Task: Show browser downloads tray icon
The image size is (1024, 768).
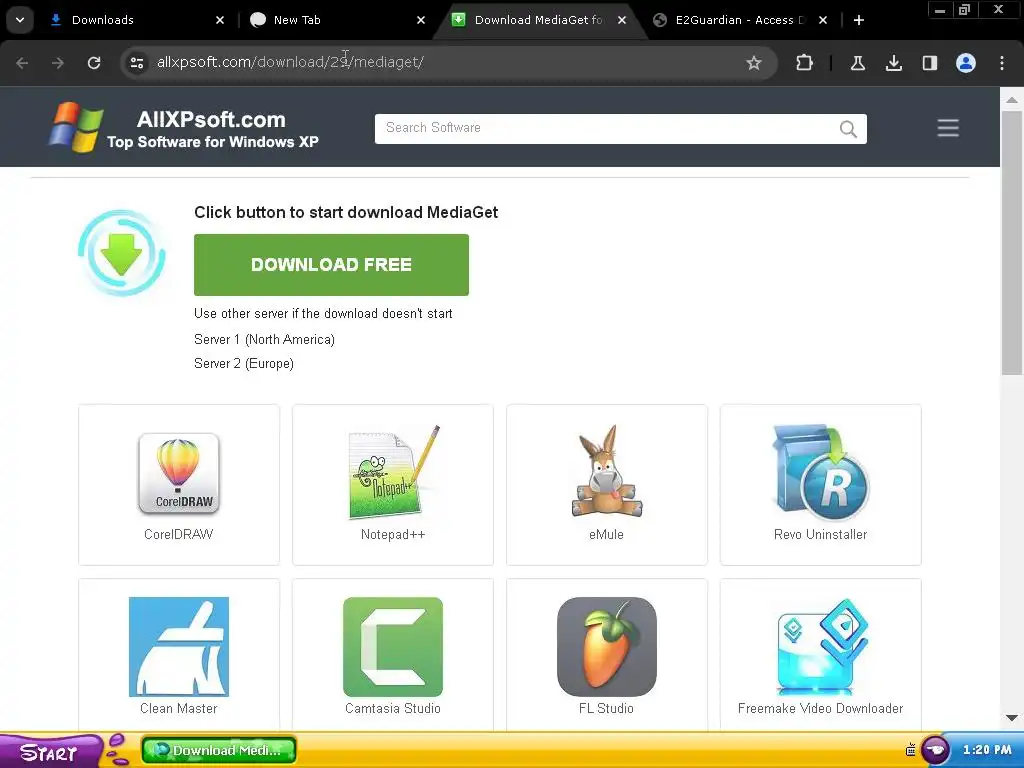Action: point(894,63)
